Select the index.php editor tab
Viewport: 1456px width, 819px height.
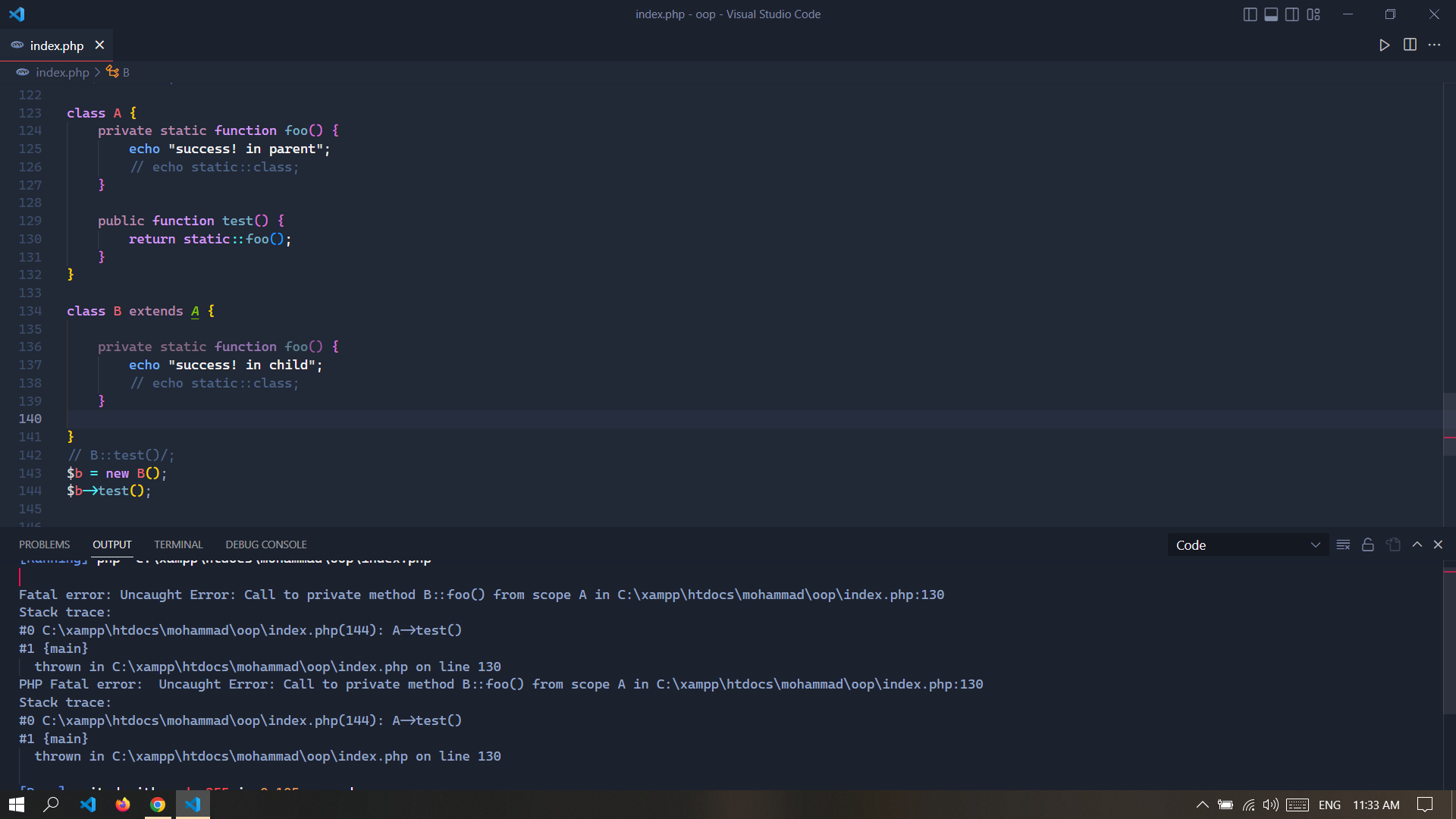click(x=56, y=45)
